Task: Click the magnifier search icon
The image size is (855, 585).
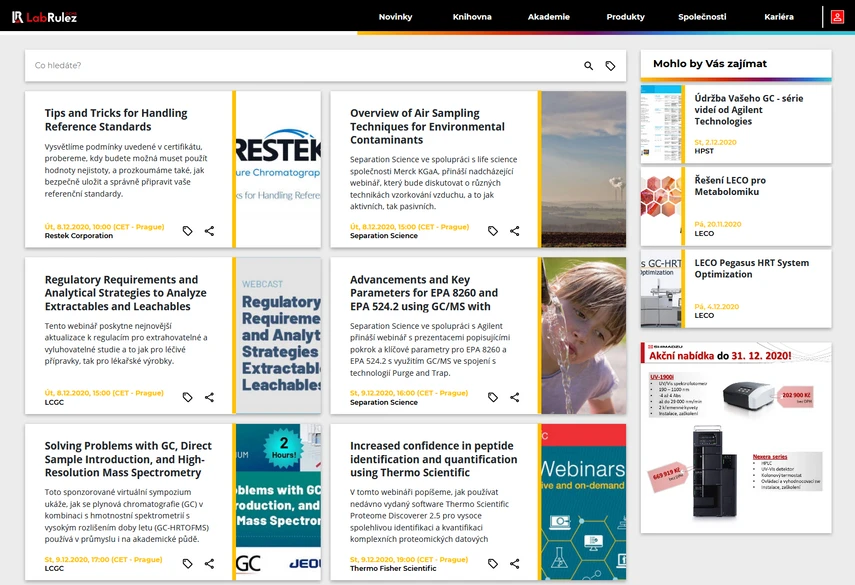Action: 588,64
